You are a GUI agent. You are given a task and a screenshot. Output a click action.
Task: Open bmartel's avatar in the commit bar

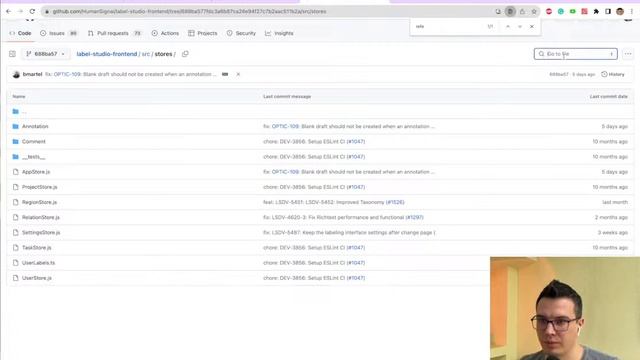pos(16,74)
